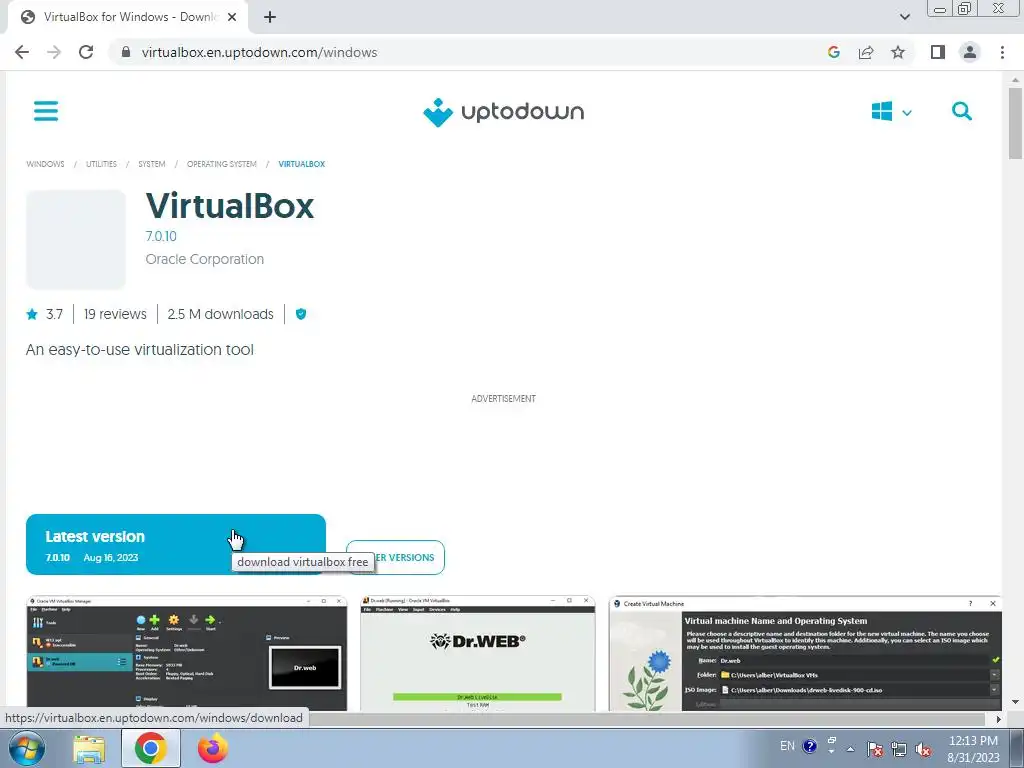Click the help question mark tray icon
Screen dimensions: 1024x768
pos(810,746)
